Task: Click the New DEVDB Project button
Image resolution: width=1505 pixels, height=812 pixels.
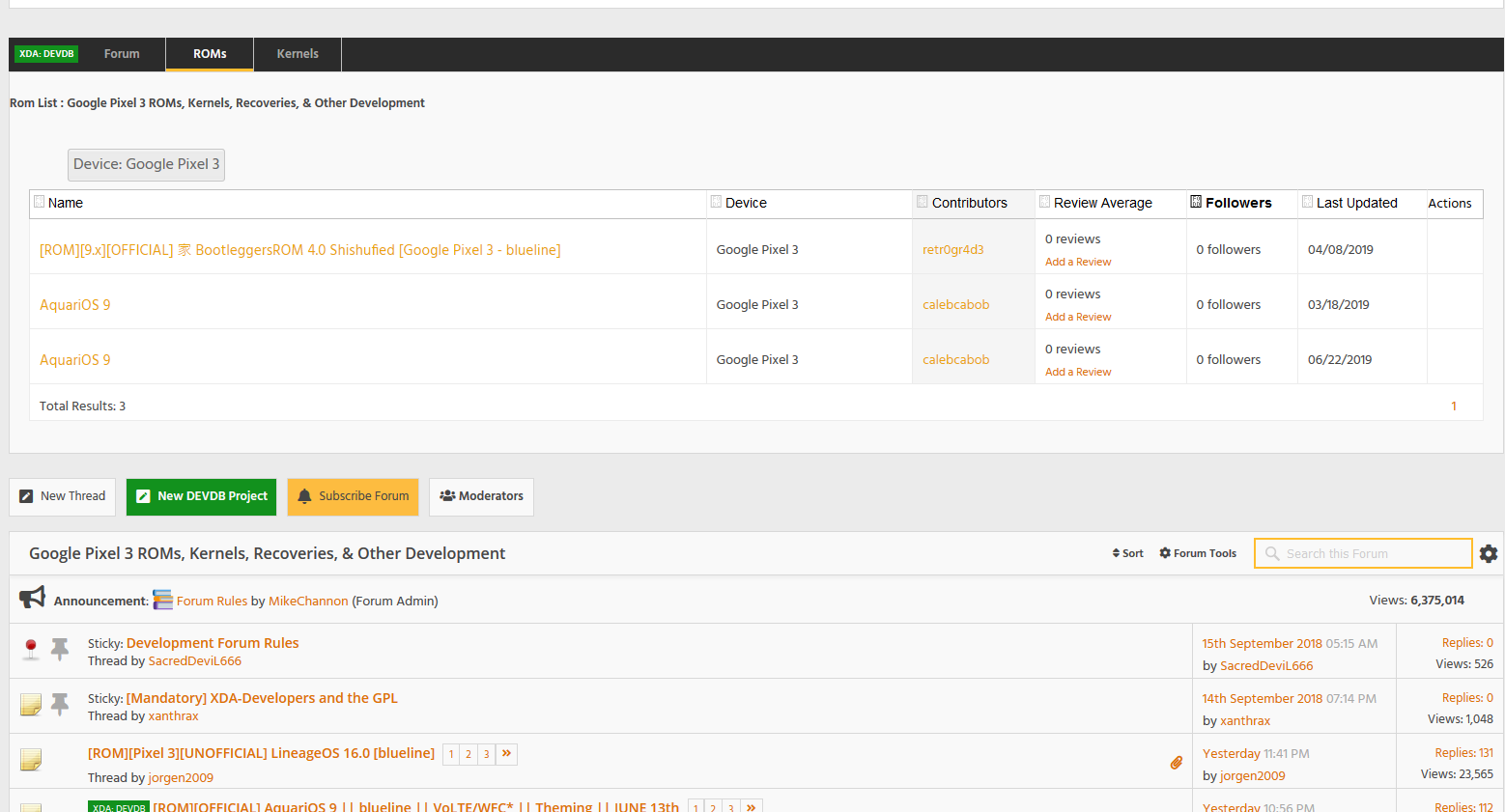Action: [x=201, y=496]
